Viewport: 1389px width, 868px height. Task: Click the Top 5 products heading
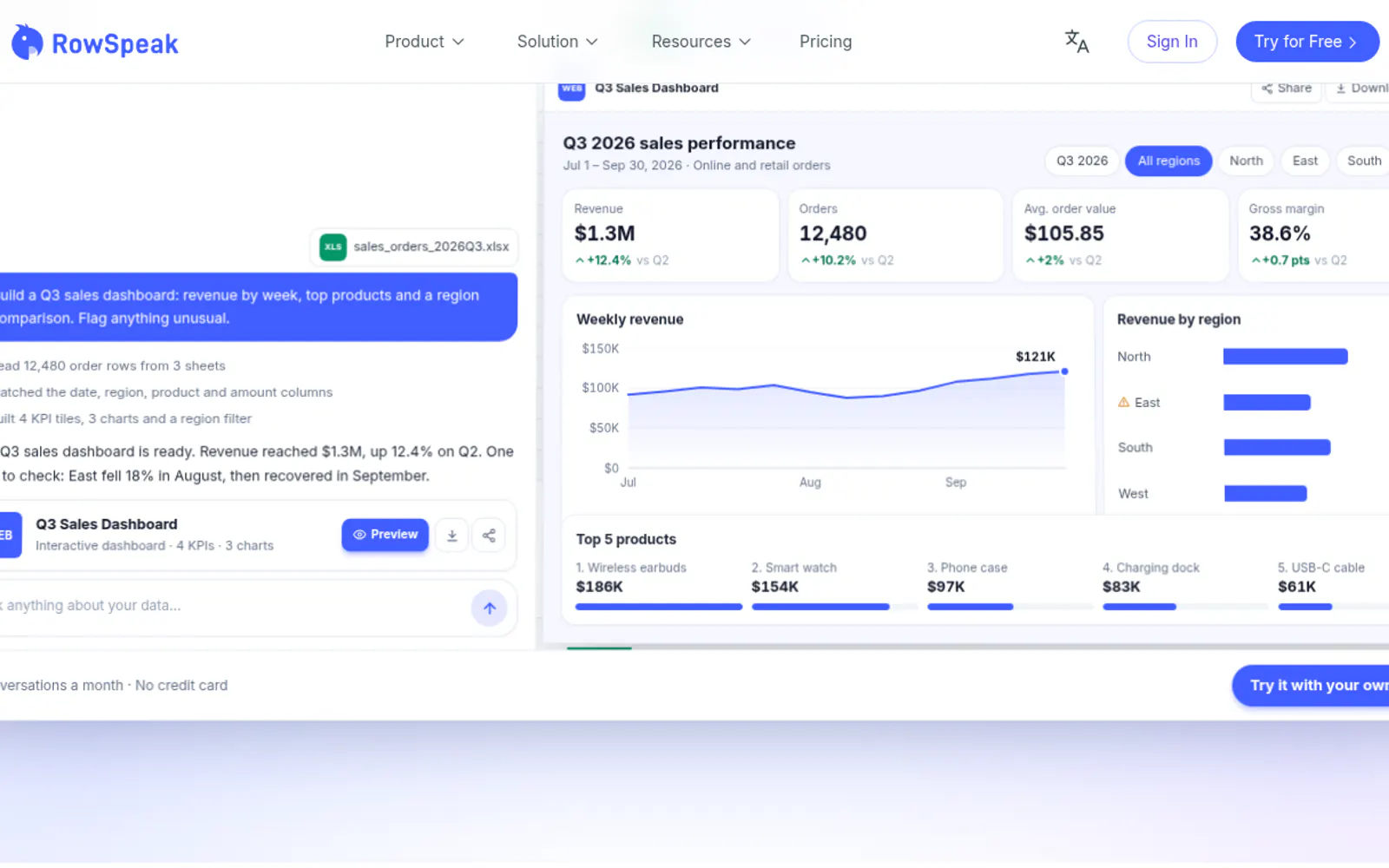pos(626,539)
